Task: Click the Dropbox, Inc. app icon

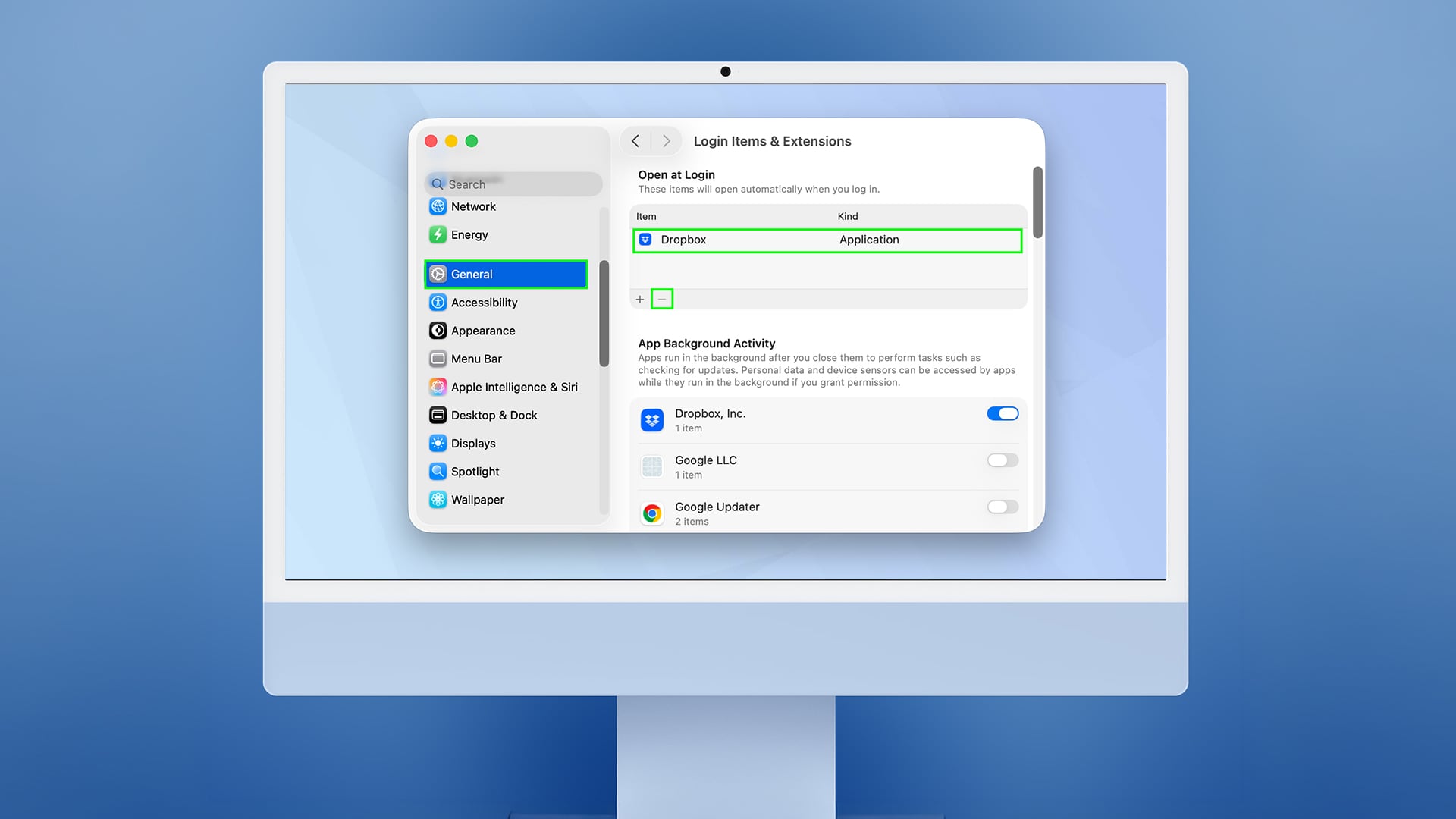Action: [x=652, y=419]
